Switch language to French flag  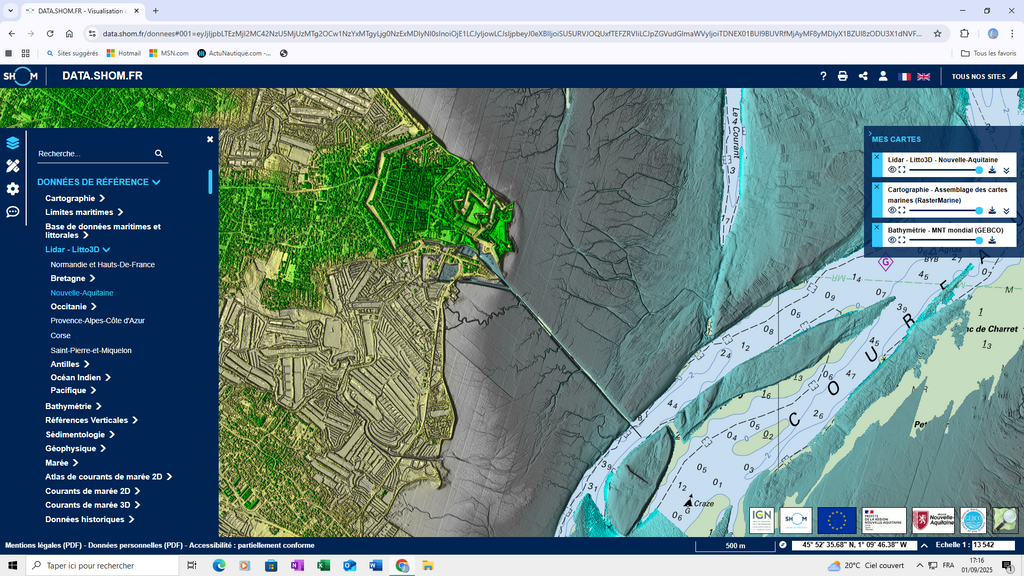pyautogui.click(x=904, y=76)
